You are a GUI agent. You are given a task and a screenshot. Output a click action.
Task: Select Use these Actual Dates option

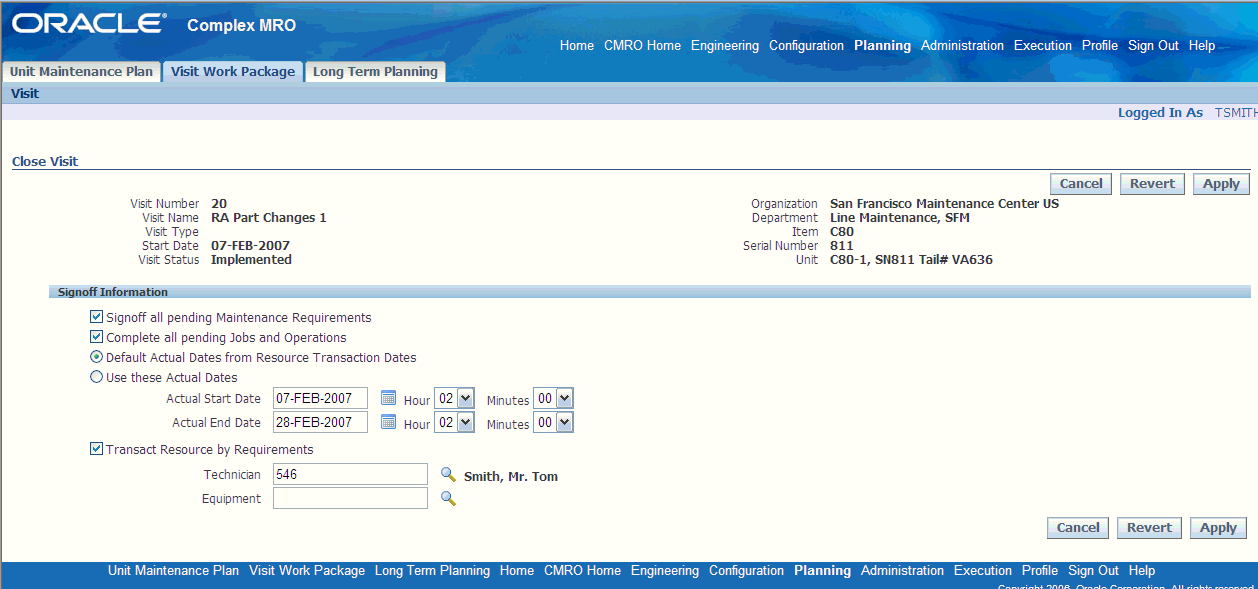coord(97,377)
